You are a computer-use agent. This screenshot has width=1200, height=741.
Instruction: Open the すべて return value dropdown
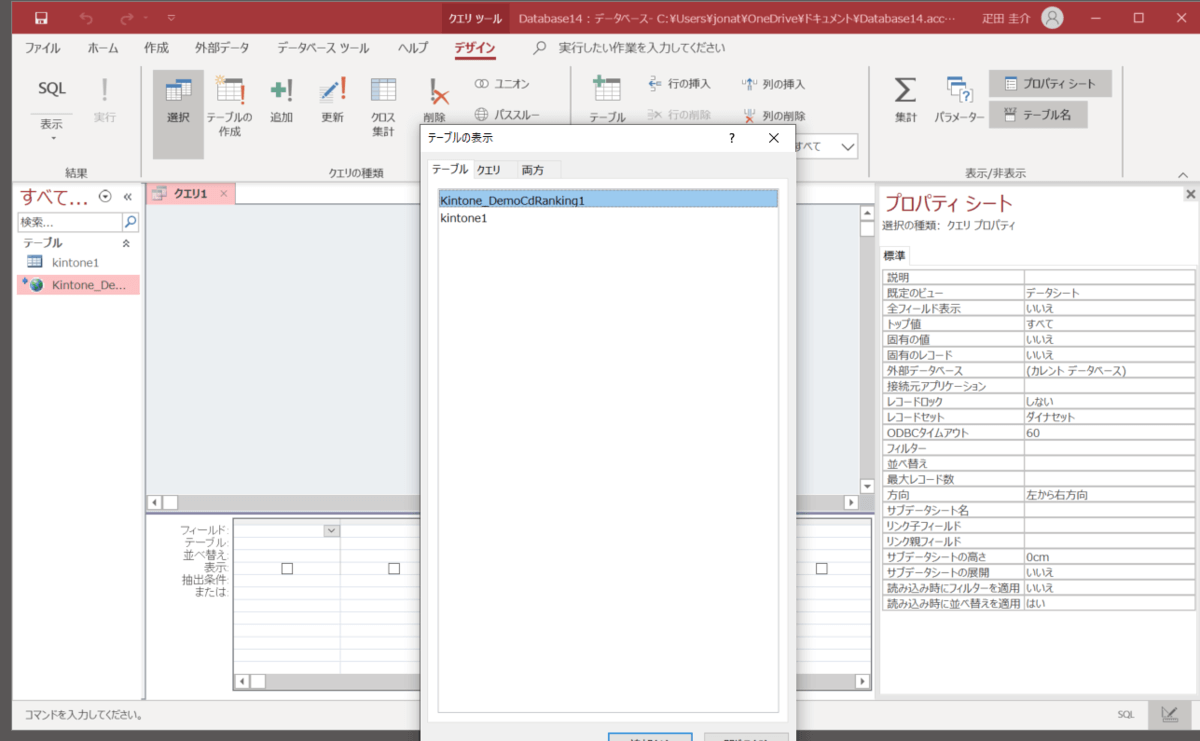tap(847, 147)
